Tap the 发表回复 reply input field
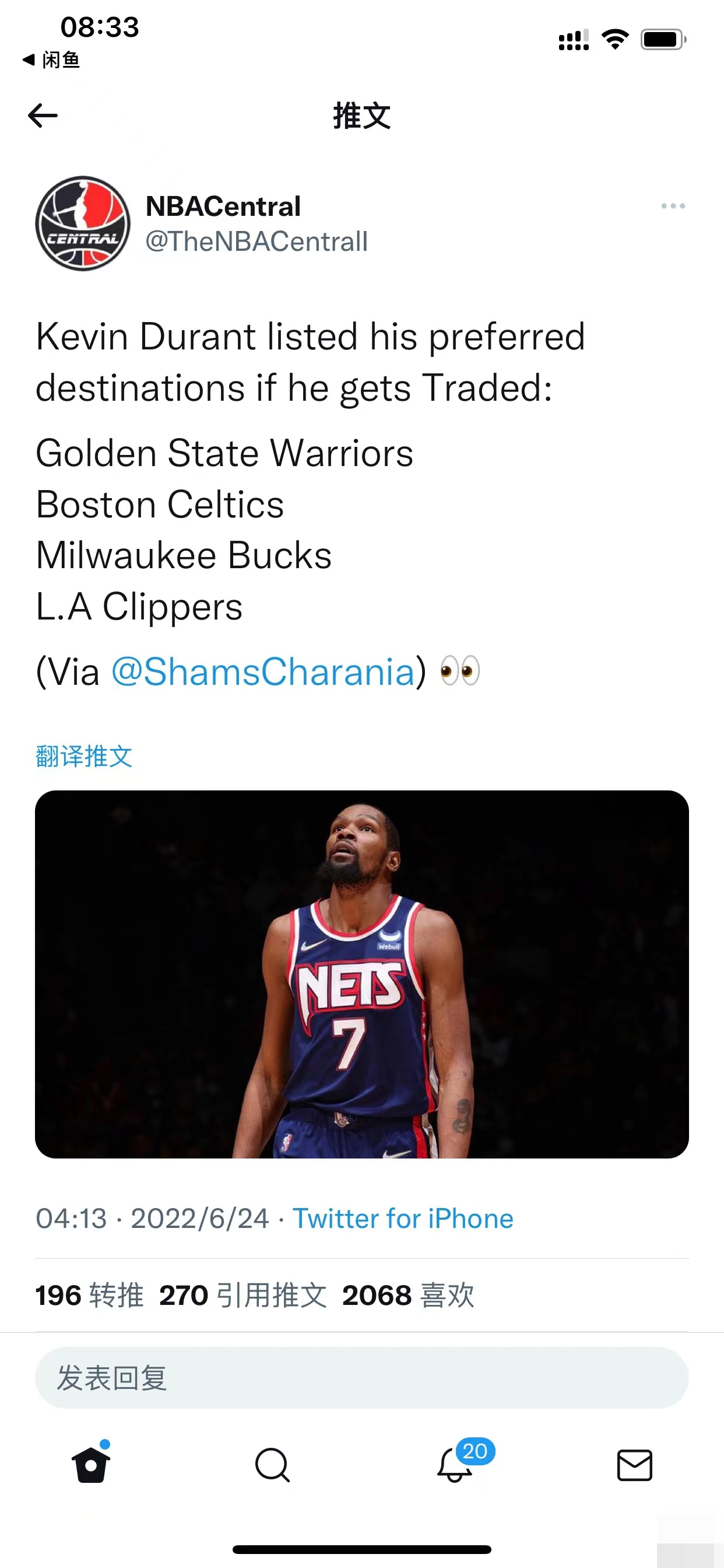724x1568 pixels. point(361,1377)
